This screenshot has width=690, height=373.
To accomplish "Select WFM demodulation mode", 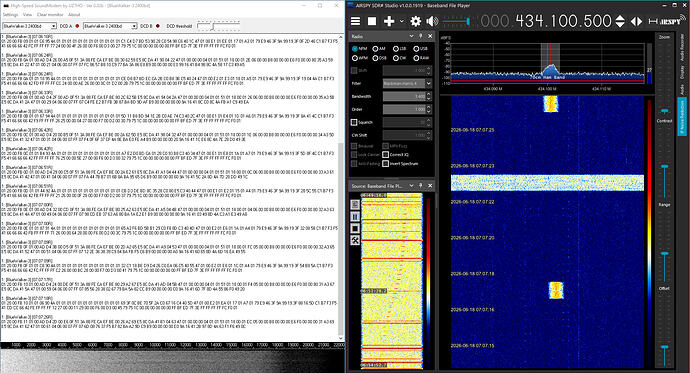I will (x=360, y=58).
